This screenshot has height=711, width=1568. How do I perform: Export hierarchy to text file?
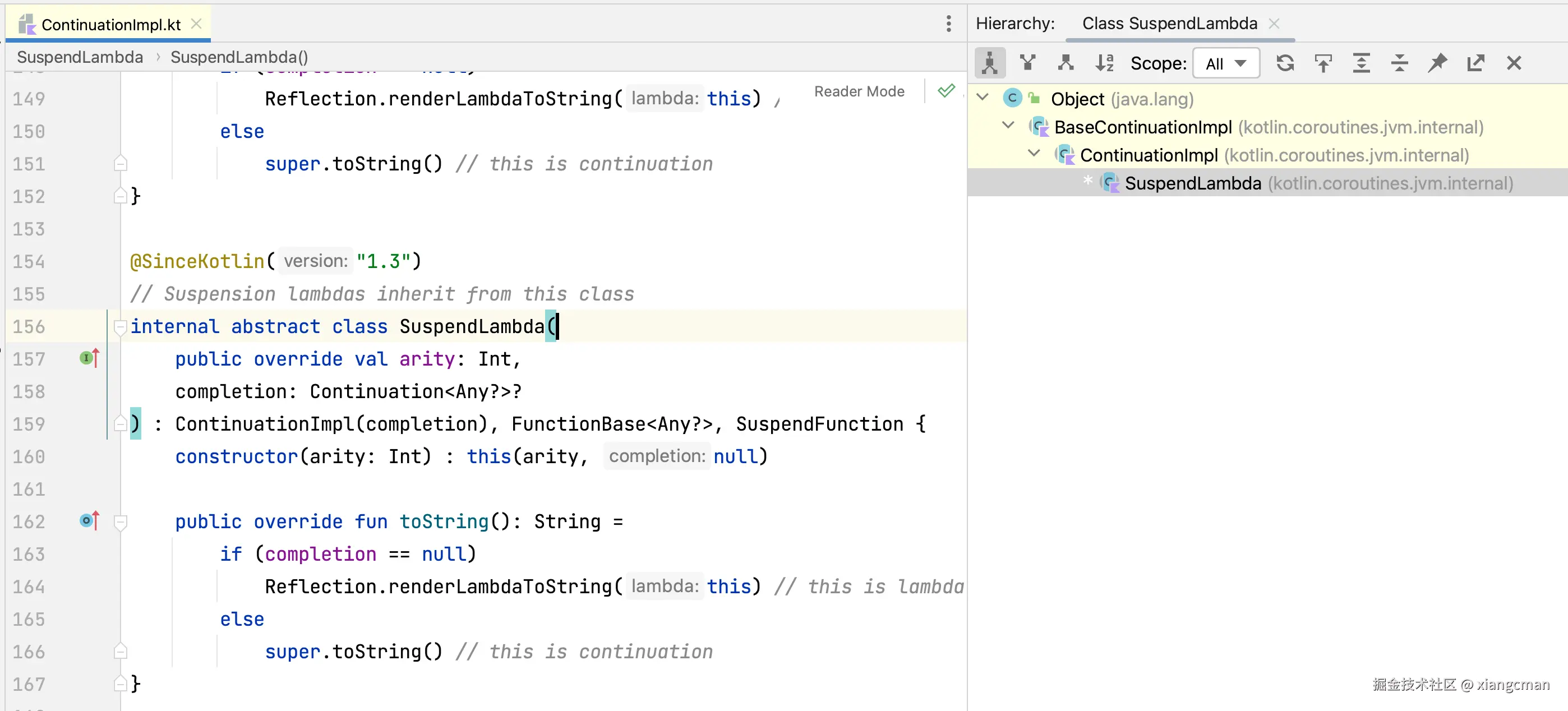1475,63
